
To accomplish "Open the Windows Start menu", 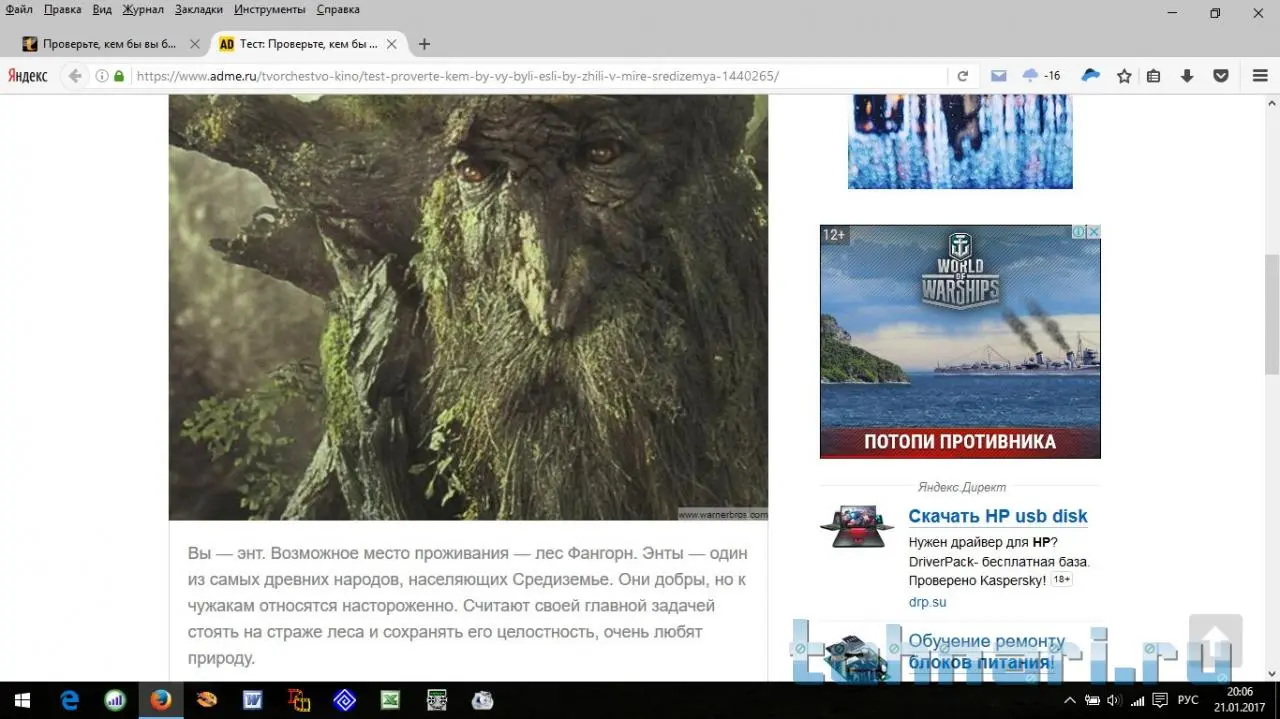I will point(22,700).
